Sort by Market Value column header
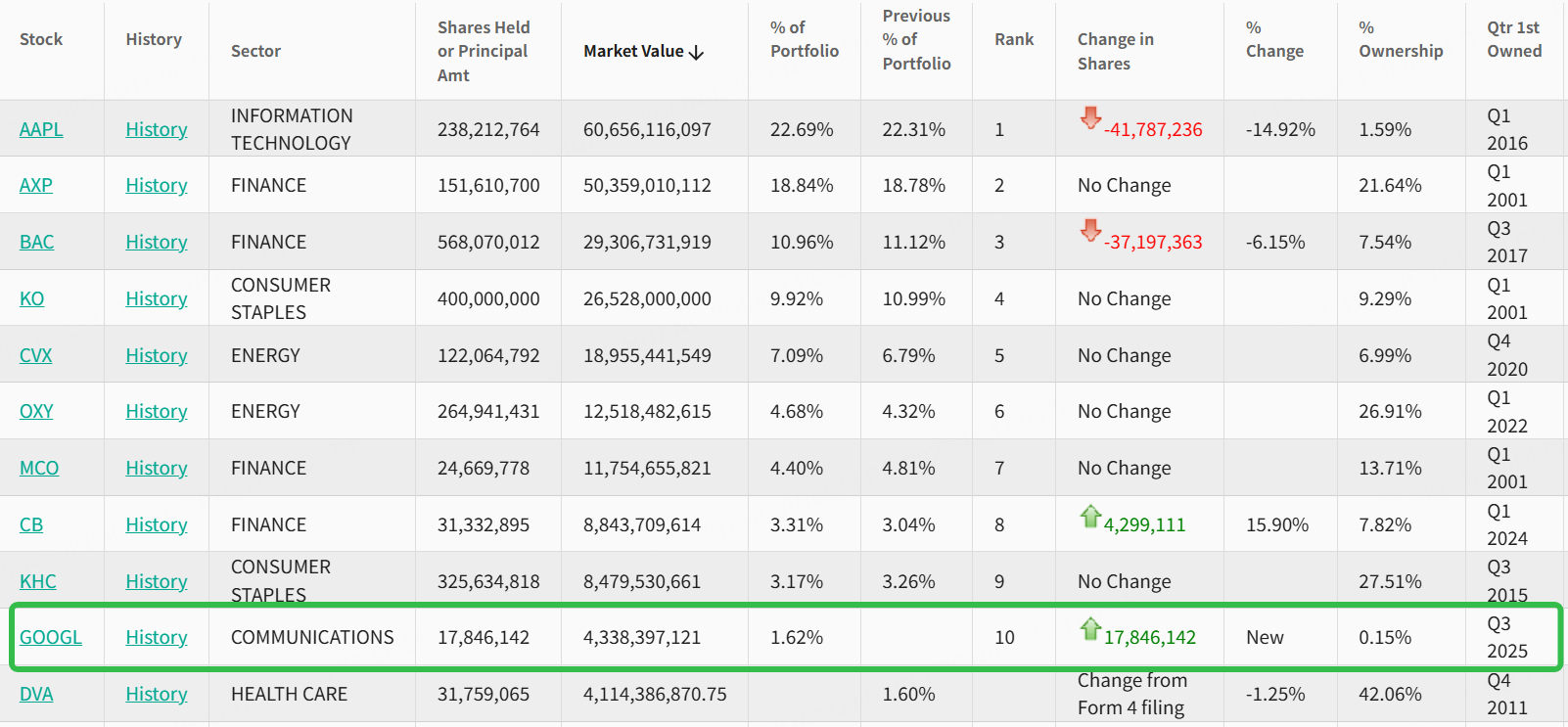The height and width of the screenshot is (727, 1568). (x=643, y=51)
